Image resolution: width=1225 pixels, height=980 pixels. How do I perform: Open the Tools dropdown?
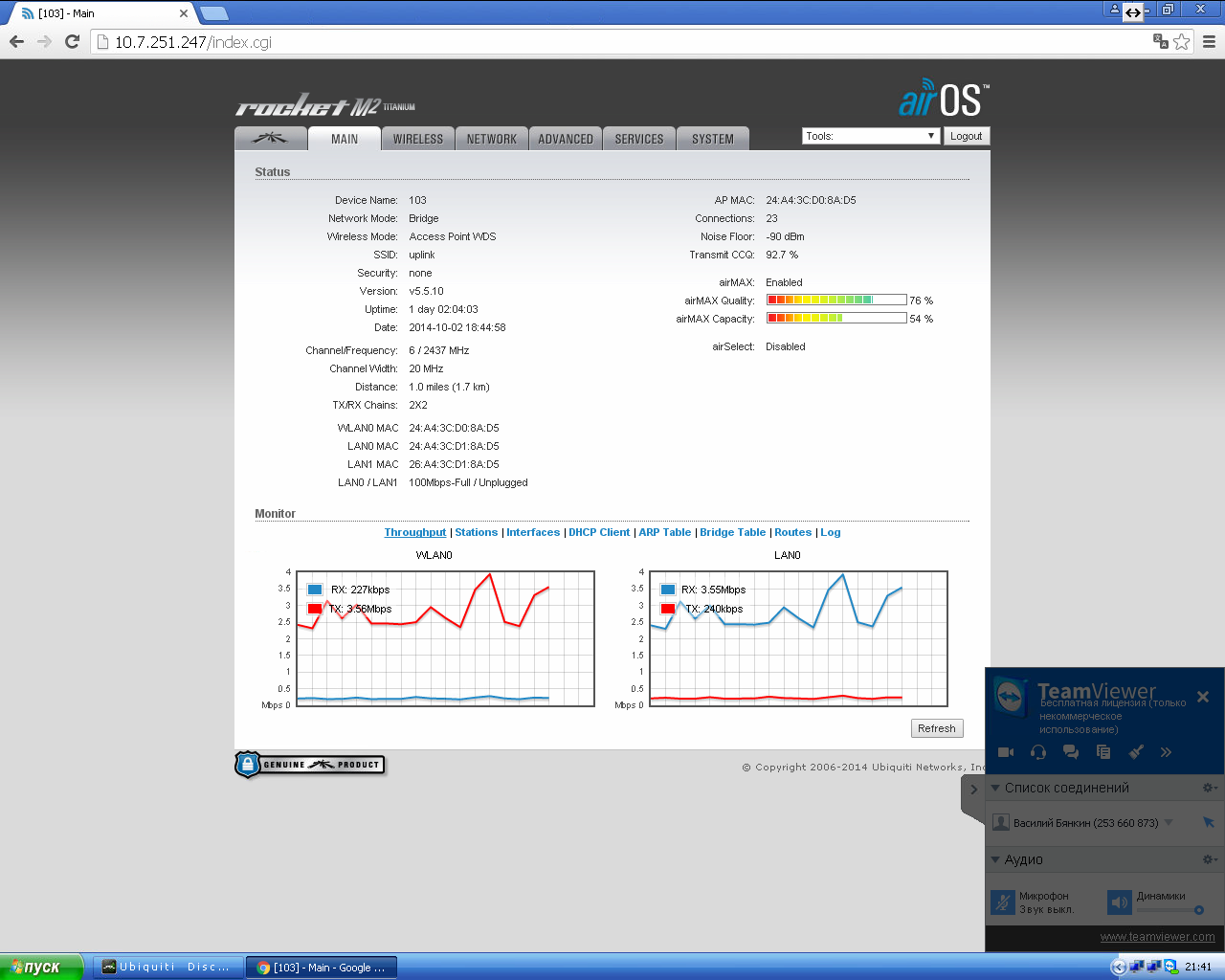click(870, 136)
